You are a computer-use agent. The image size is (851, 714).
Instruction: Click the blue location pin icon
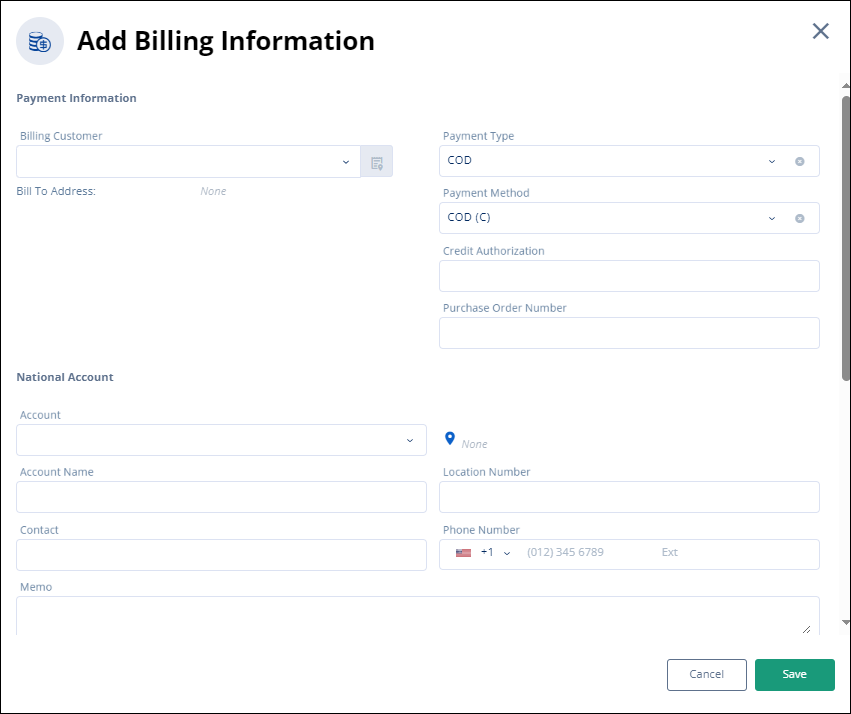click(450, 439)
